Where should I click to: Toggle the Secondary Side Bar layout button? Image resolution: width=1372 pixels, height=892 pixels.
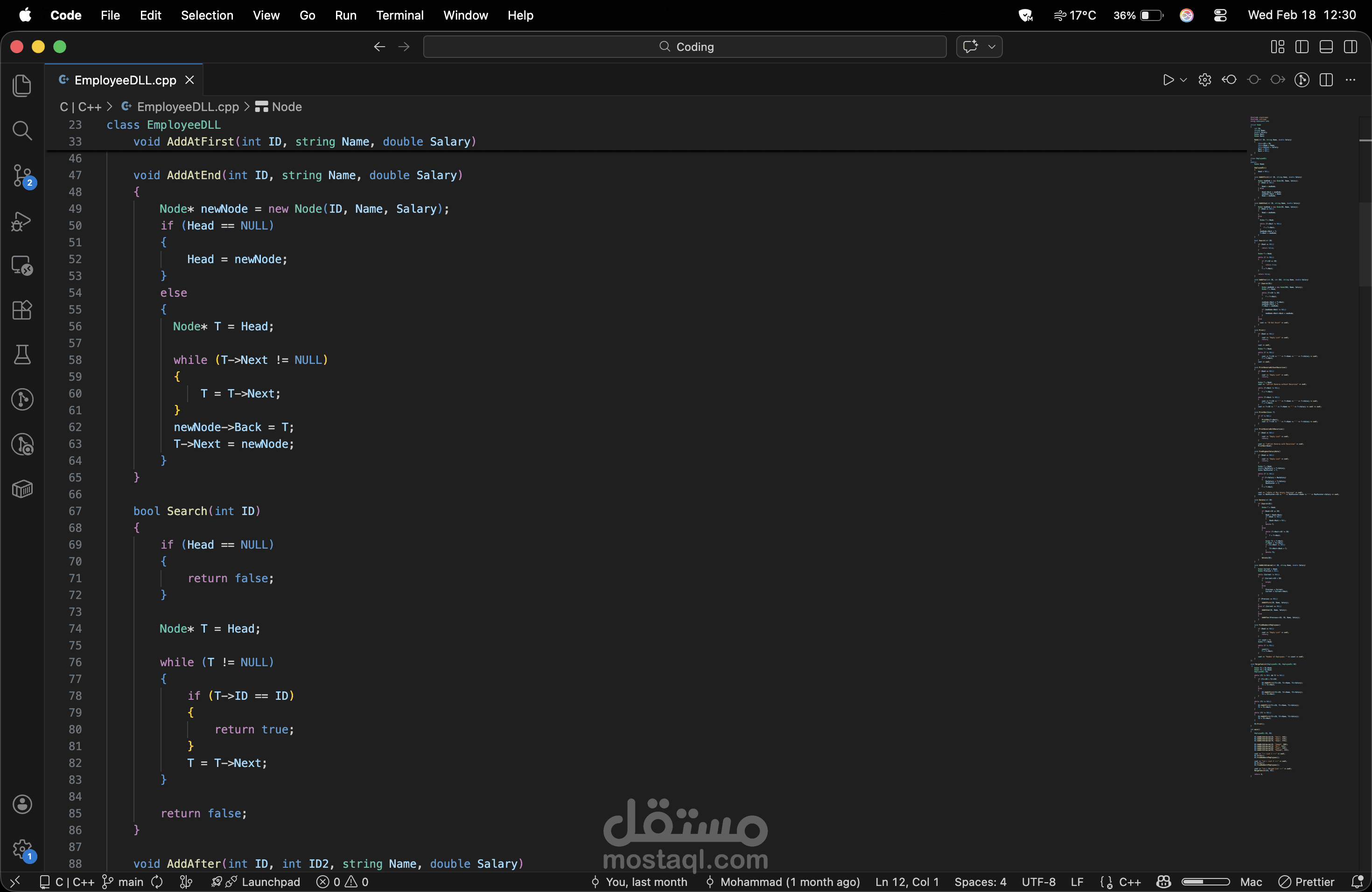tap(1350, 47)
